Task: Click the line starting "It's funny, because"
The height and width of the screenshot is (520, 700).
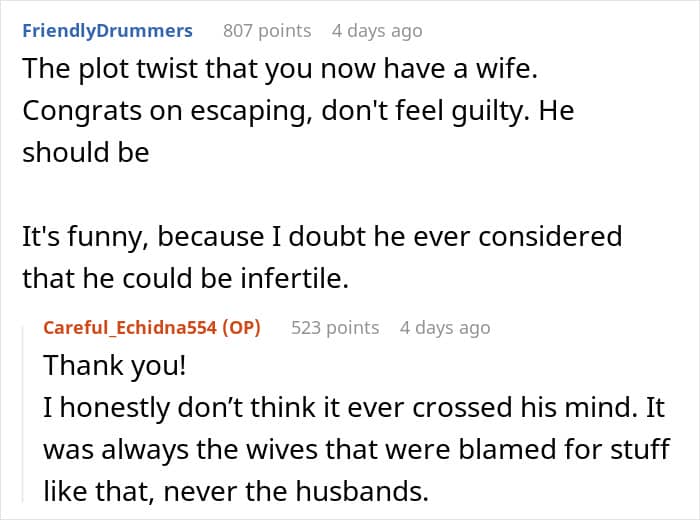Action: (322, 237)
